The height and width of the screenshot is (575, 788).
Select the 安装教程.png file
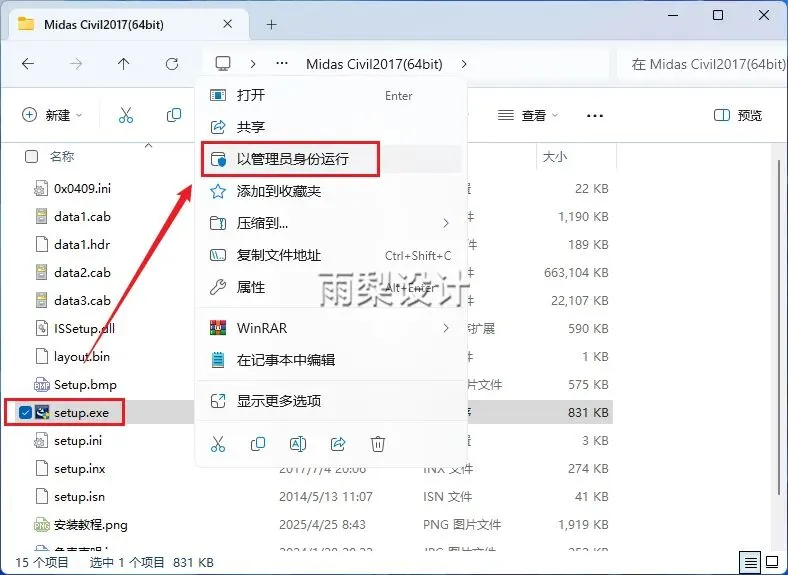pos(91,525)
